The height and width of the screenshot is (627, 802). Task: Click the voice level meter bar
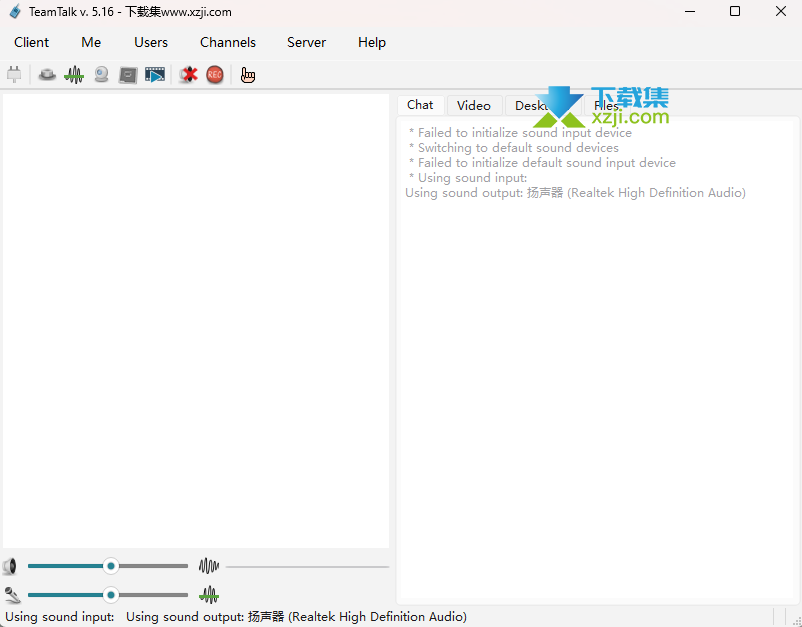click(x=307, y=567)
